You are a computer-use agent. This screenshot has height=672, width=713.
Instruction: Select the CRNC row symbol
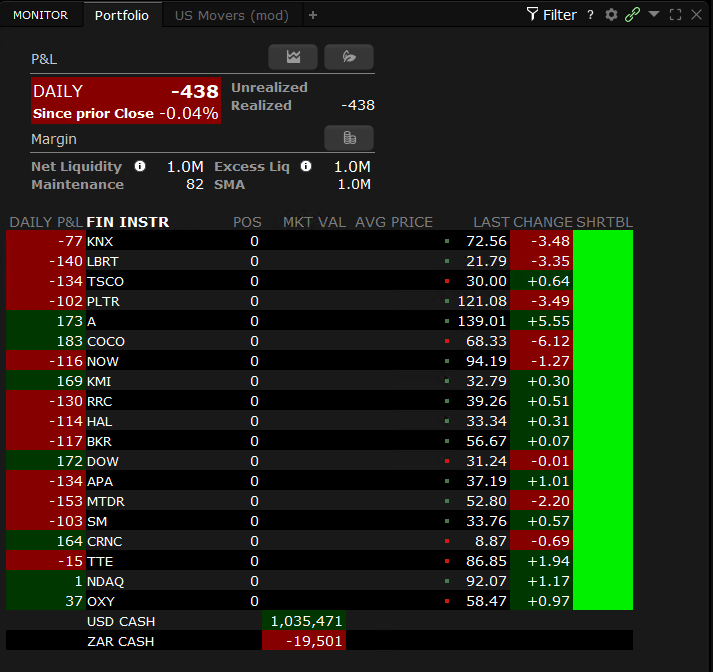105,542
